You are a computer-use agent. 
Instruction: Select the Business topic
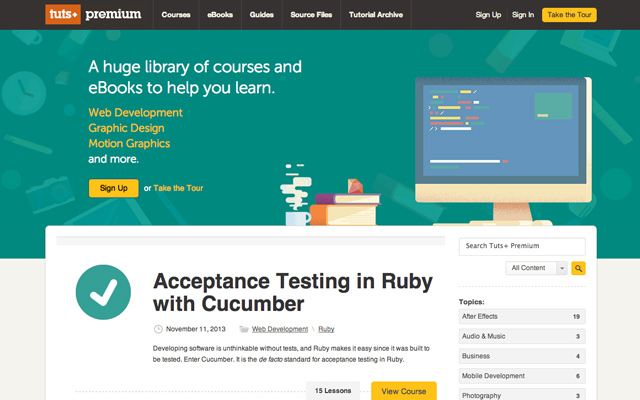[522, 356]
